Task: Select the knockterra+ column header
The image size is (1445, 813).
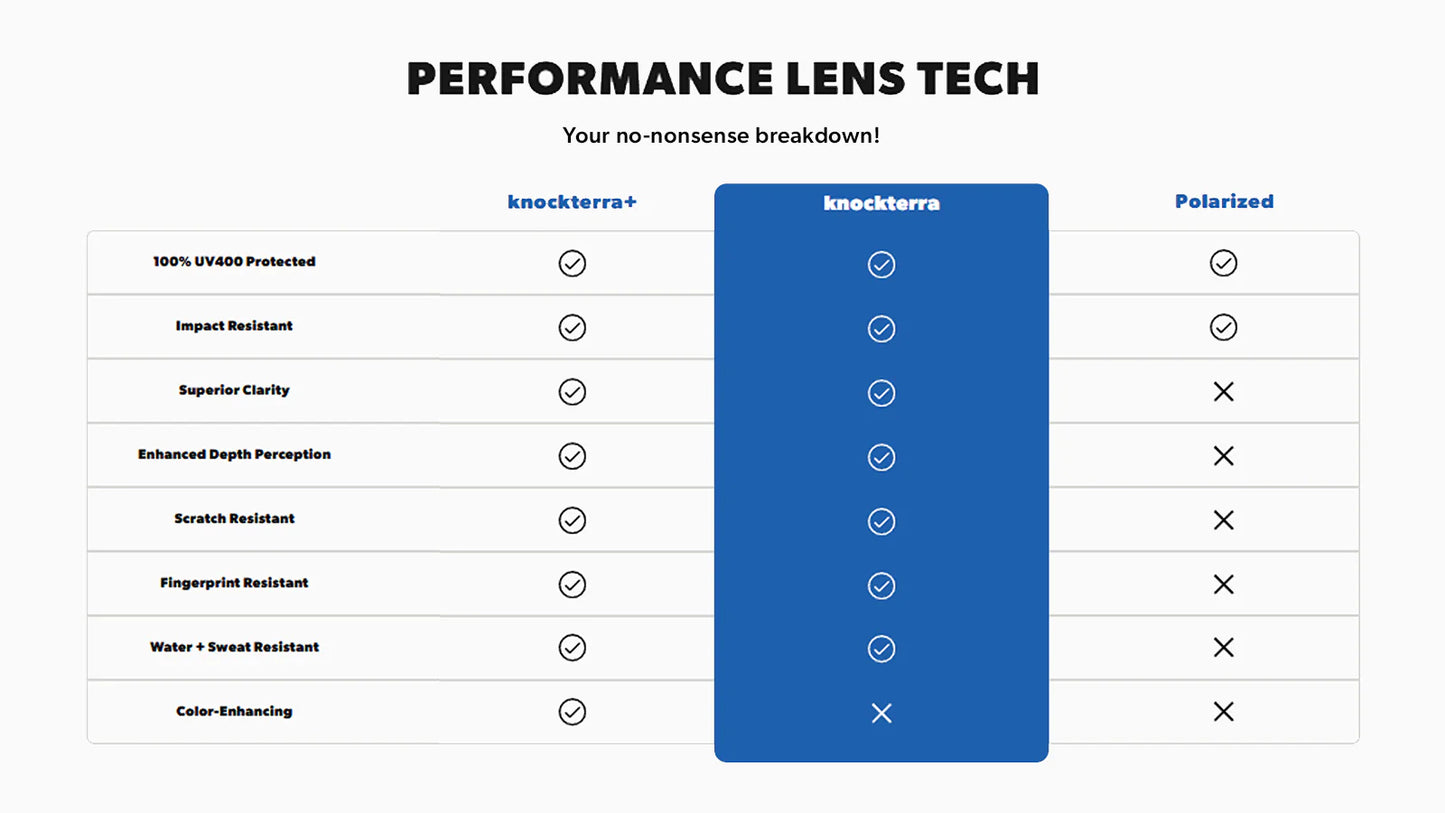Action: point(572,202)
